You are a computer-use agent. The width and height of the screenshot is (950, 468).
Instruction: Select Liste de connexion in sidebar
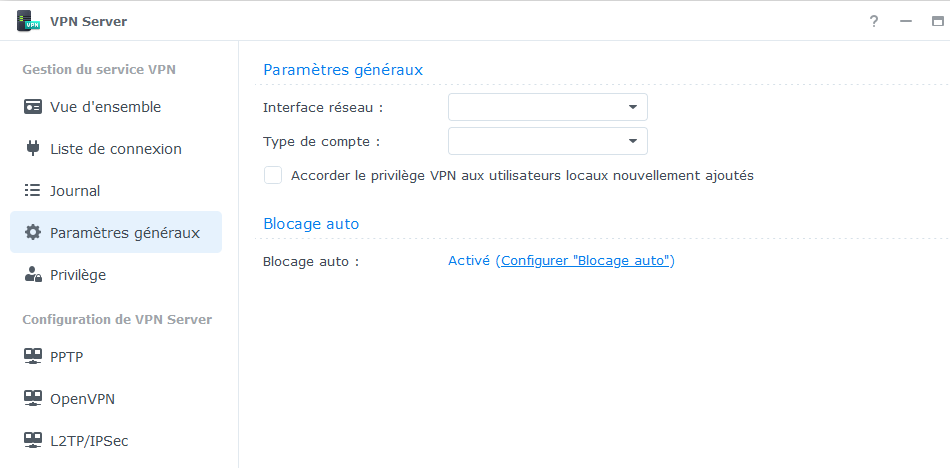[115, 149]
